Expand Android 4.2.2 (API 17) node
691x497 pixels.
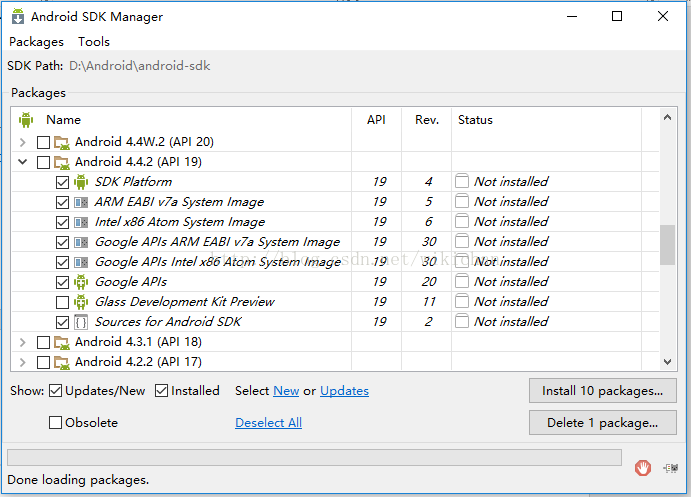click(23, 362)
